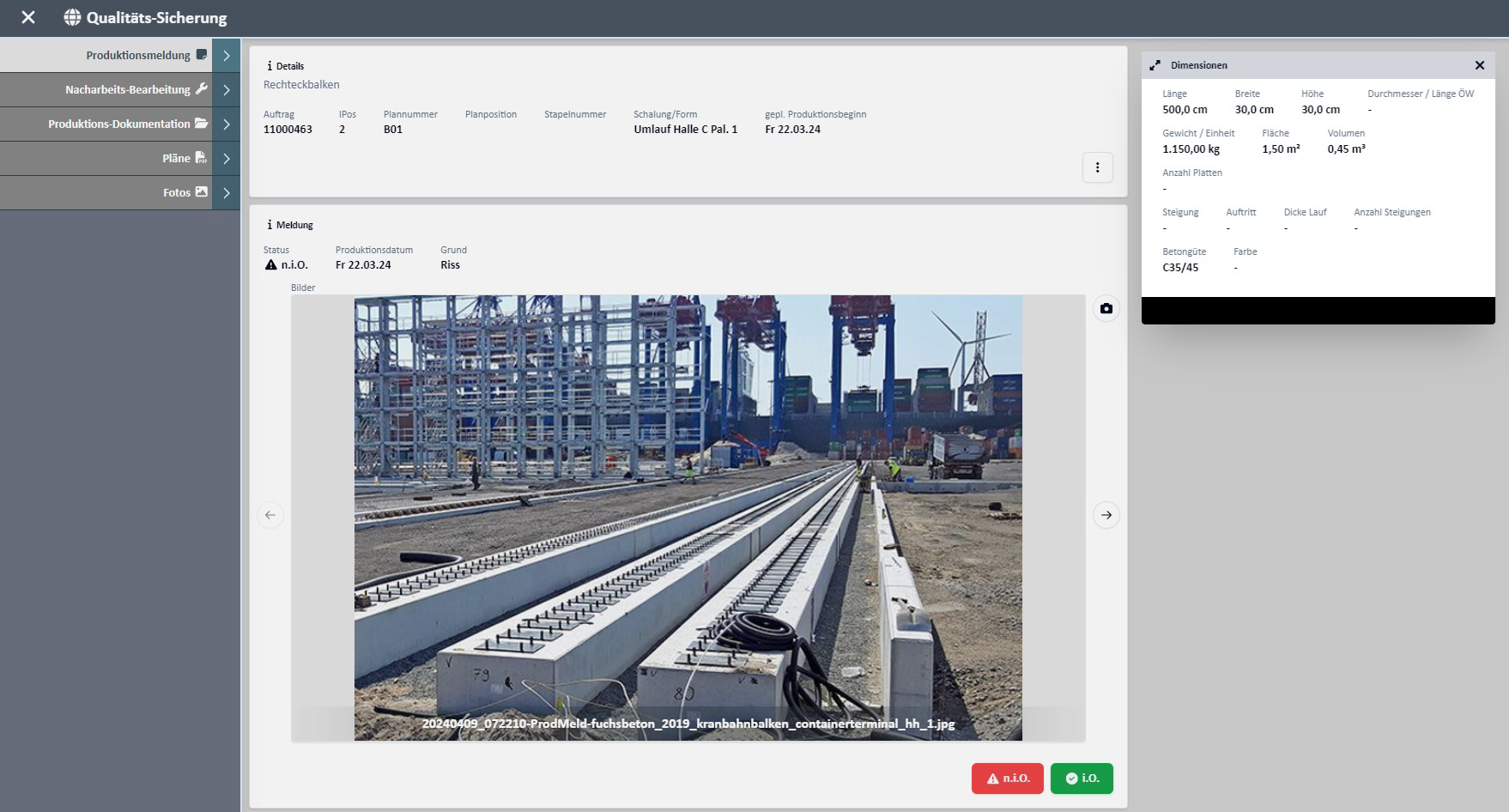Open the Produktions-Dokumentation menu item
Screen dimensions: 1509x812
(x=106, y=124)
